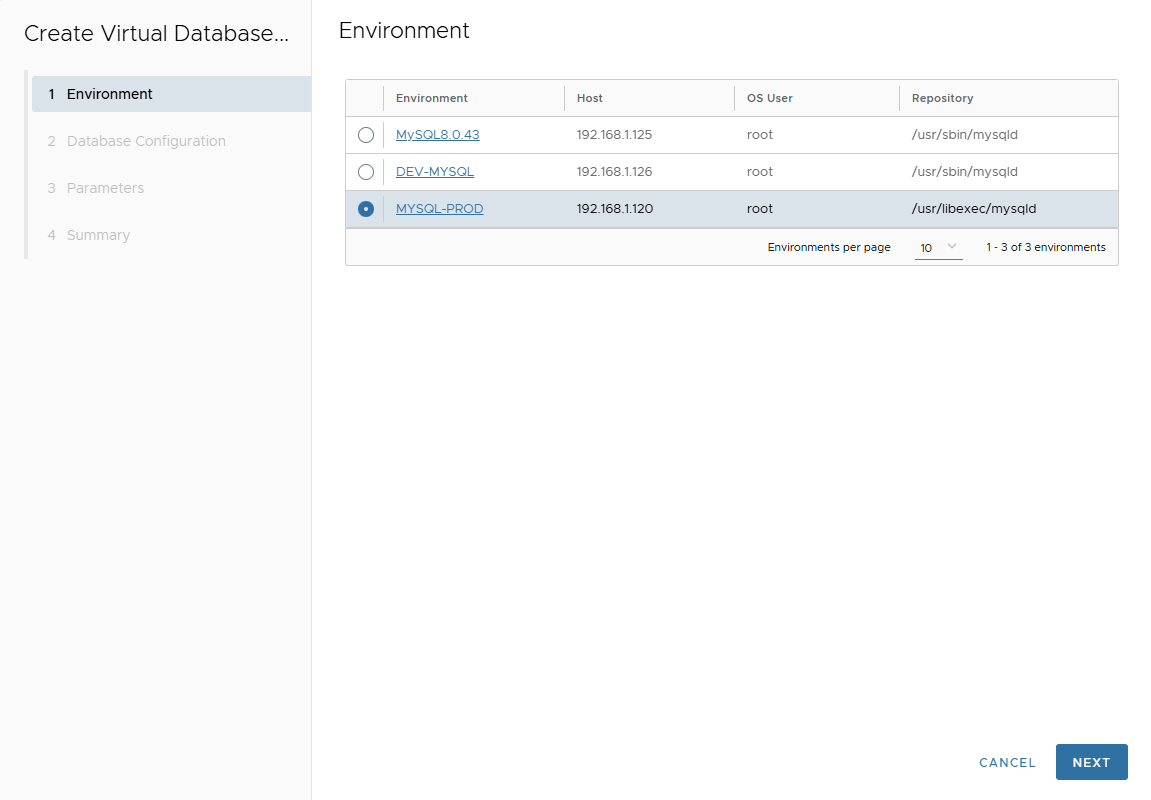The image size is (1151, 800).
Task: Click the Repository column header
Action: pyautogui.click(x=942, y=98)
